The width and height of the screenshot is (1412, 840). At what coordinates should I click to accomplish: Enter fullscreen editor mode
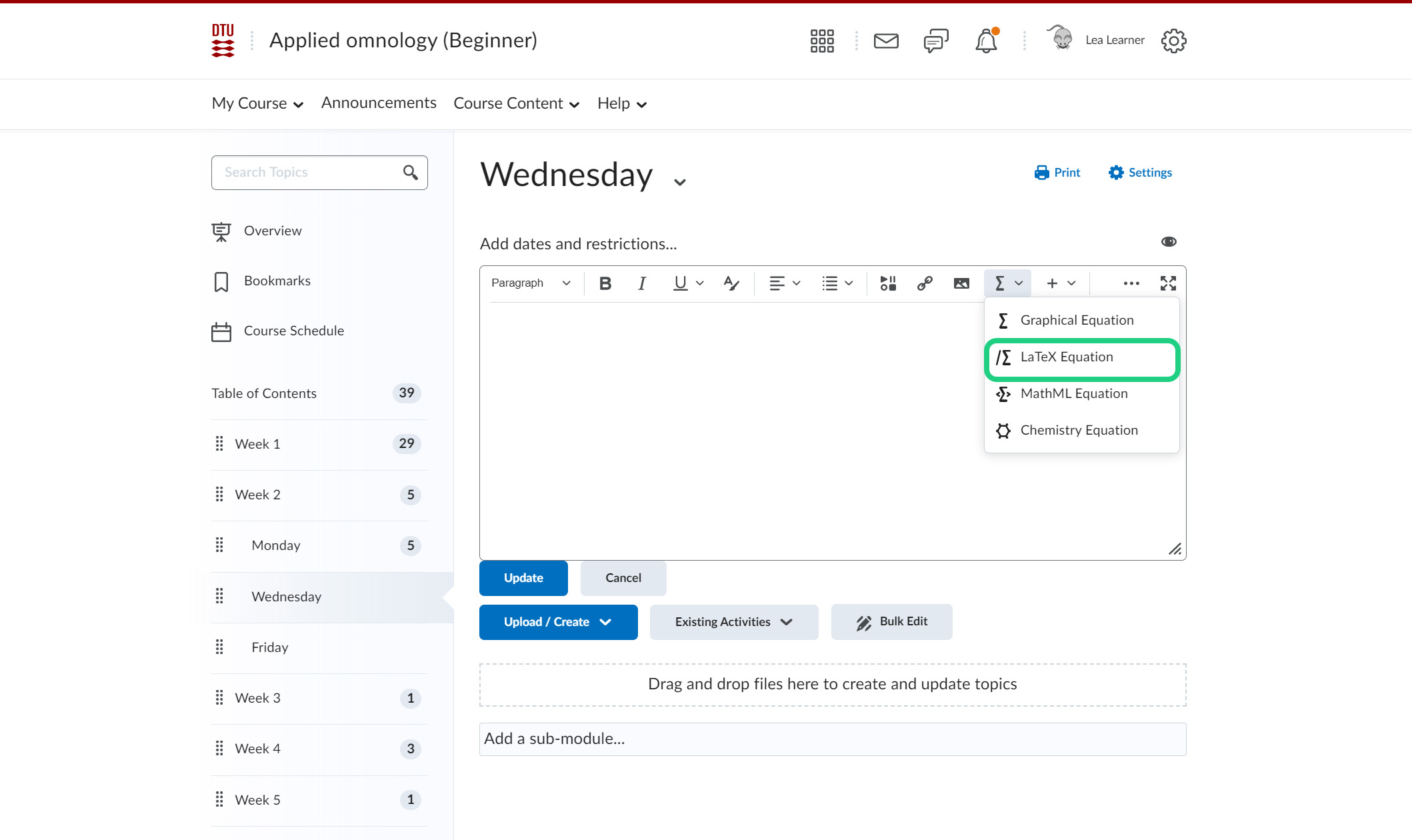pyautogui.click(x=1168, y=283)
